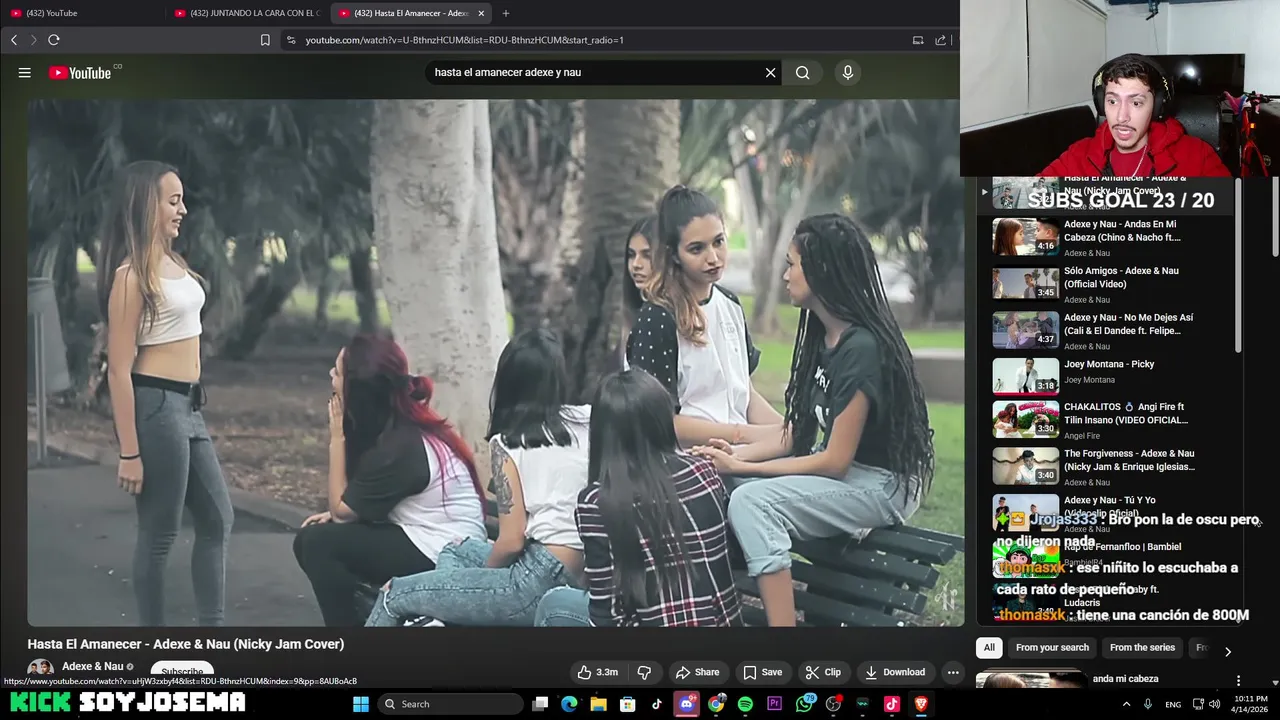Show hidden system tray icons
1280x720 pixels.
tap(1126, 704)
